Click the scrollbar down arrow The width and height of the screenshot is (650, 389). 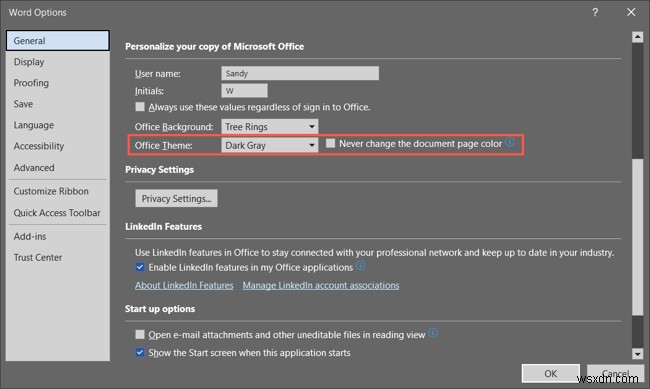coord(638,354)
